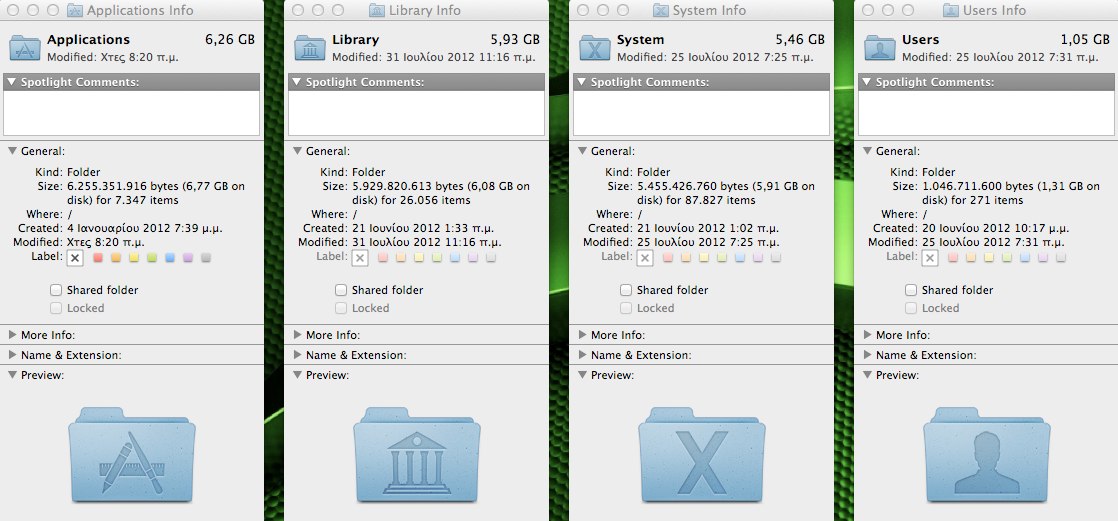Click the 'Library Info' window title
1118x521 pixels.
425,11
